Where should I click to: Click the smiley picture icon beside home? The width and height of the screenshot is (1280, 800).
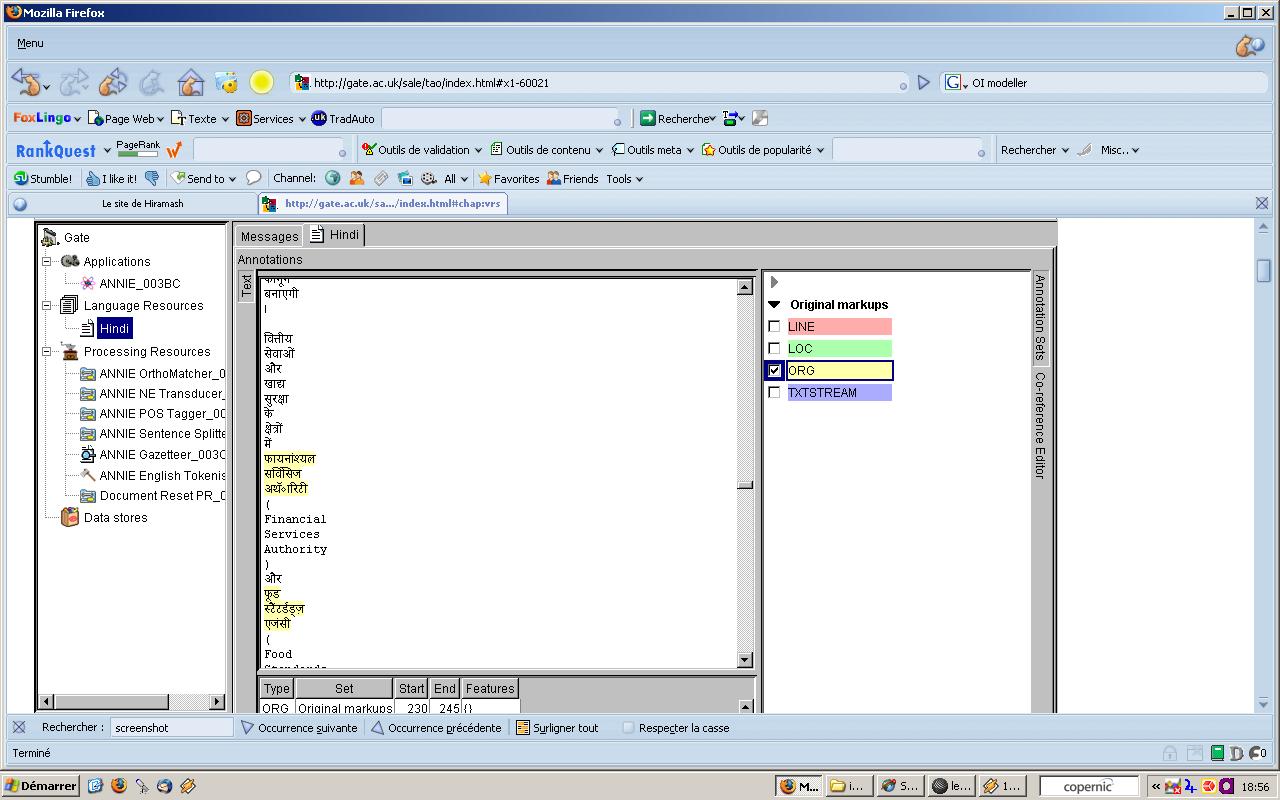(227, 82)
